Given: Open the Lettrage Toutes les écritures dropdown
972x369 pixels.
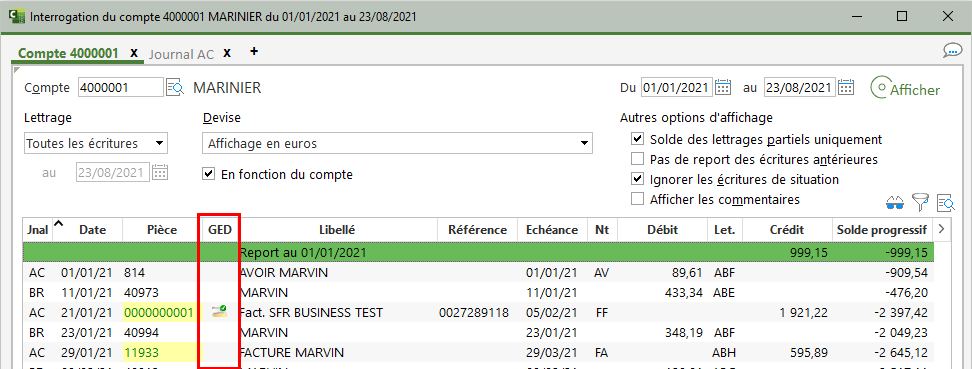Looking at the screenshot, I should 95,144.
